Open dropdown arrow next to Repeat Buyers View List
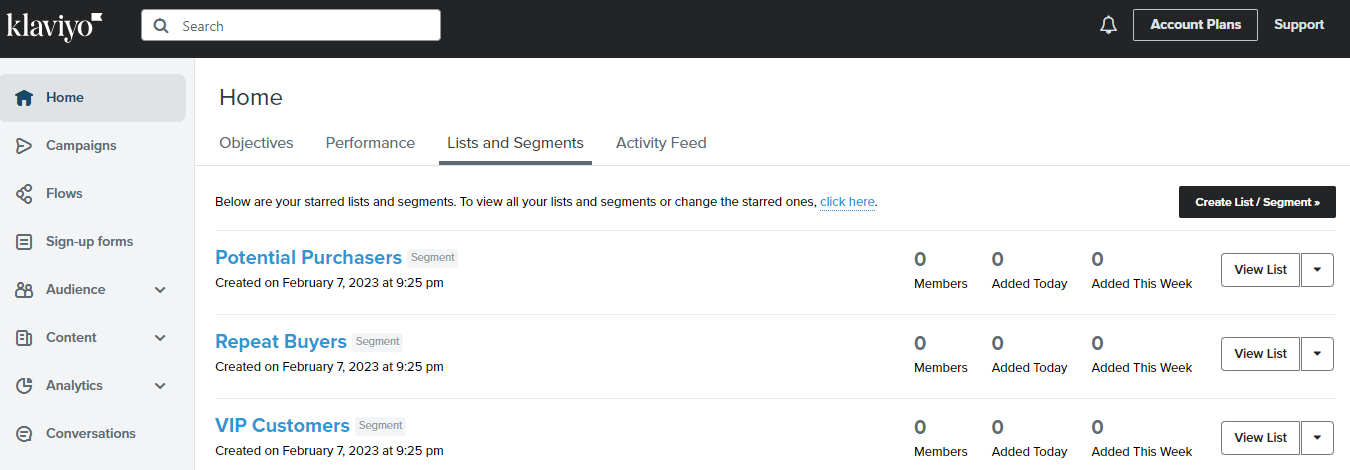Screen dimensions: 1350x470 point(1317,354)
